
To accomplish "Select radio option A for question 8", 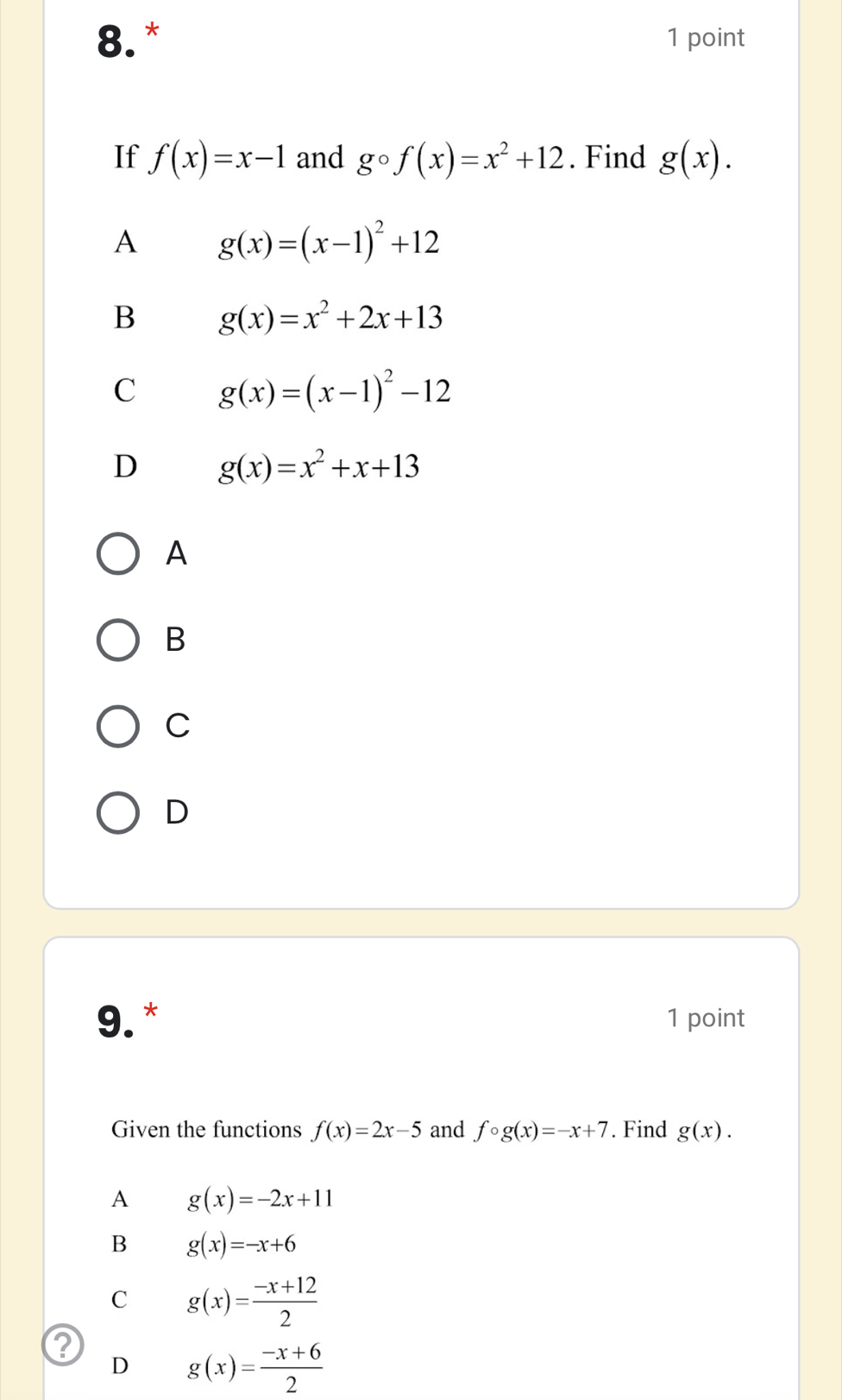I will pyautogui.click(x=118, y=553).
